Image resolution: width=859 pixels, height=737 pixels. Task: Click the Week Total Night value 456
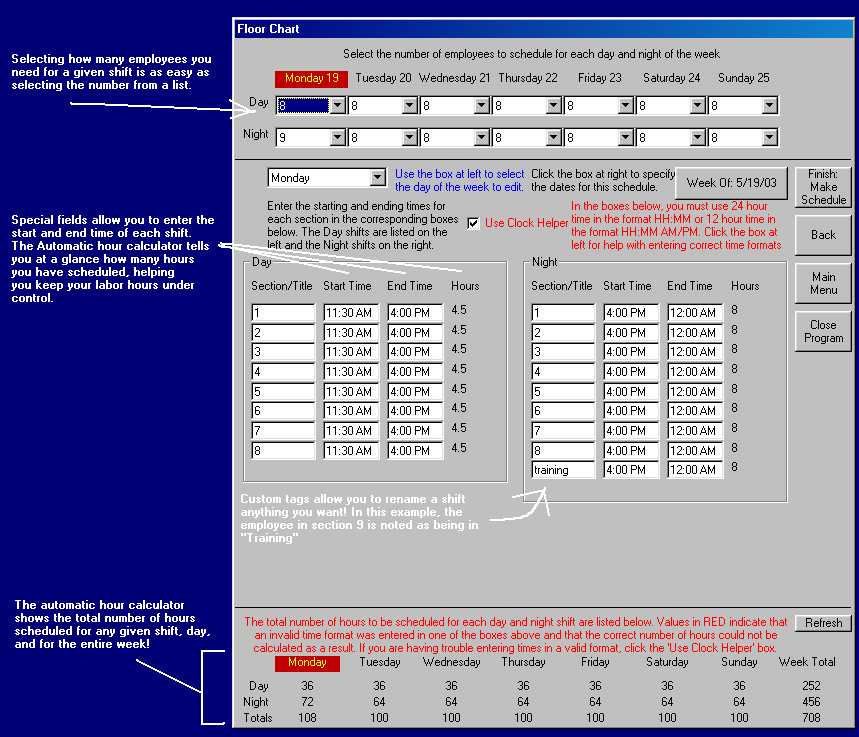click(x=811, y=701)
